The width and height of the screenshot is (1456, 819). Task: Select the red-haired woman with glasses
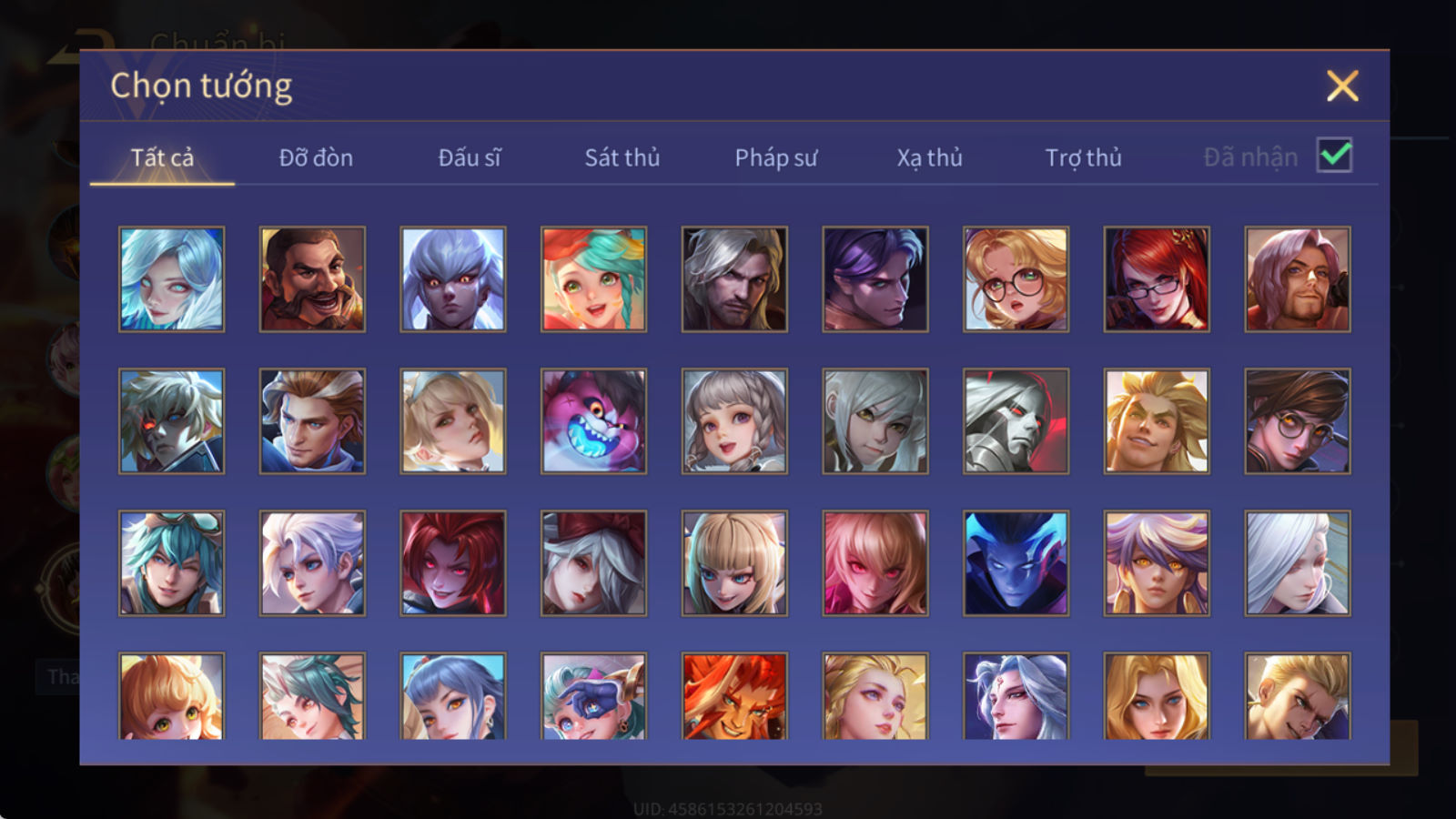click(x=1157, y=279)
